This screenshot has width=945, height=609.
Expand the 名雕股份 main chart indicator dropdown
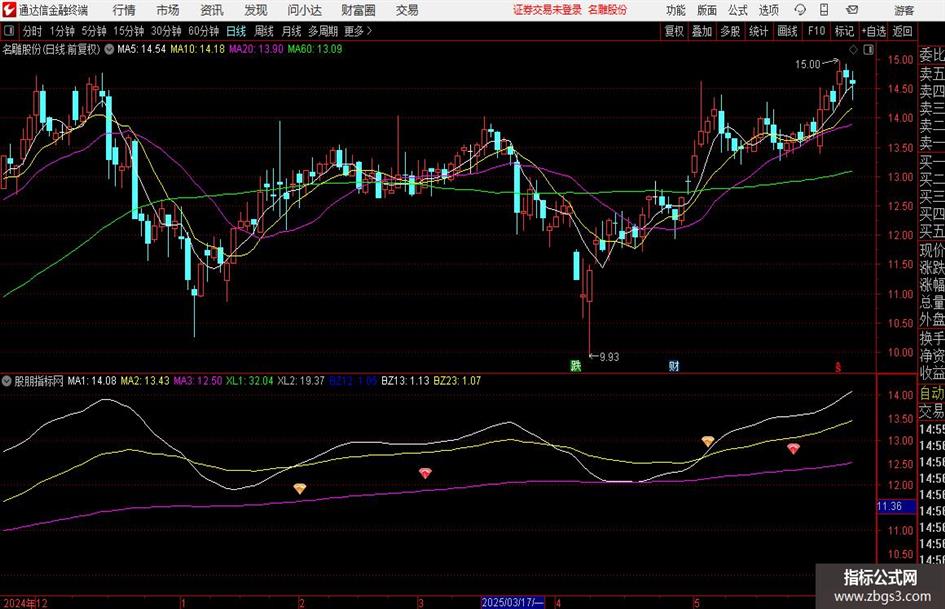[109, 49]
